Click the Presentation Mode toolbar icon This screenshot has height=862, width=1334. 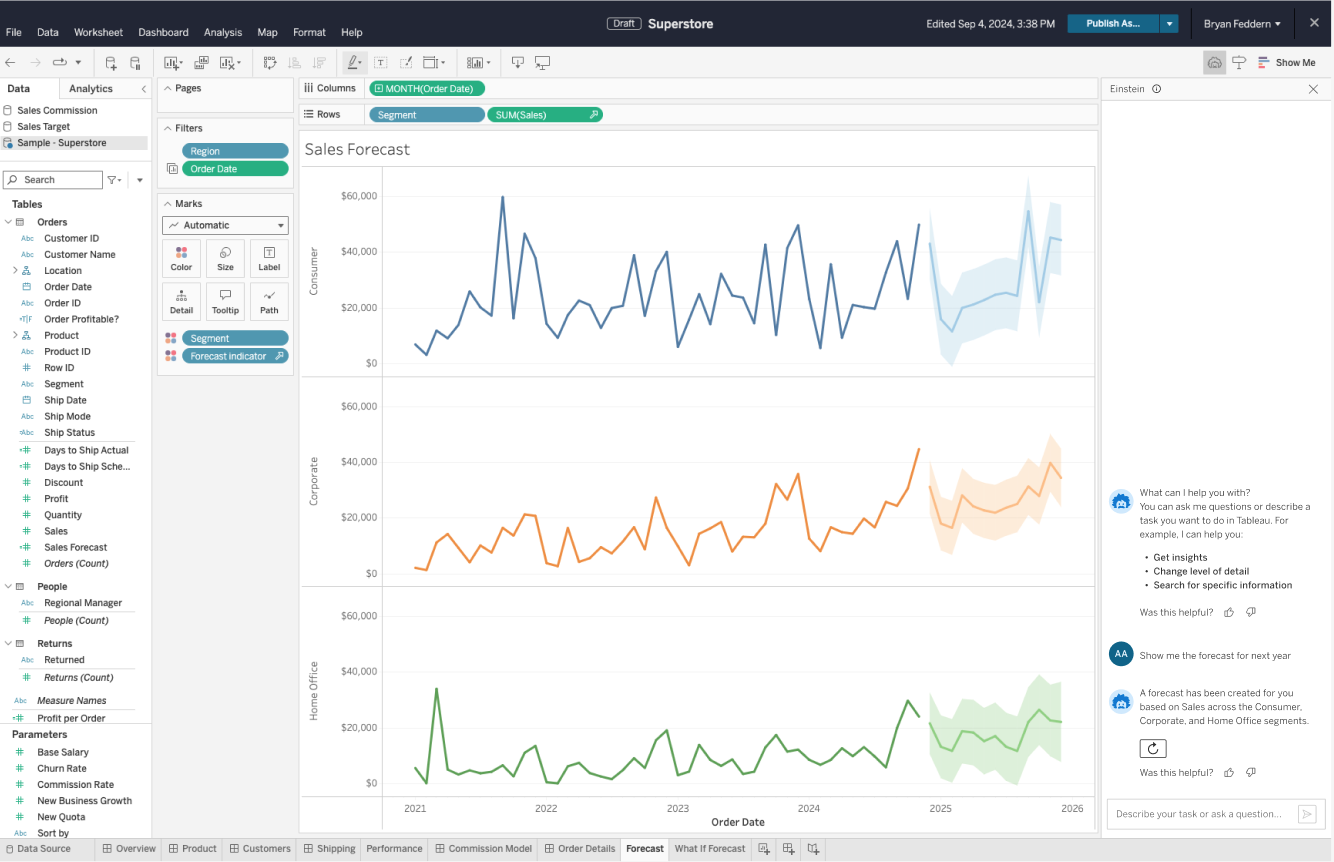click(541, 62)
